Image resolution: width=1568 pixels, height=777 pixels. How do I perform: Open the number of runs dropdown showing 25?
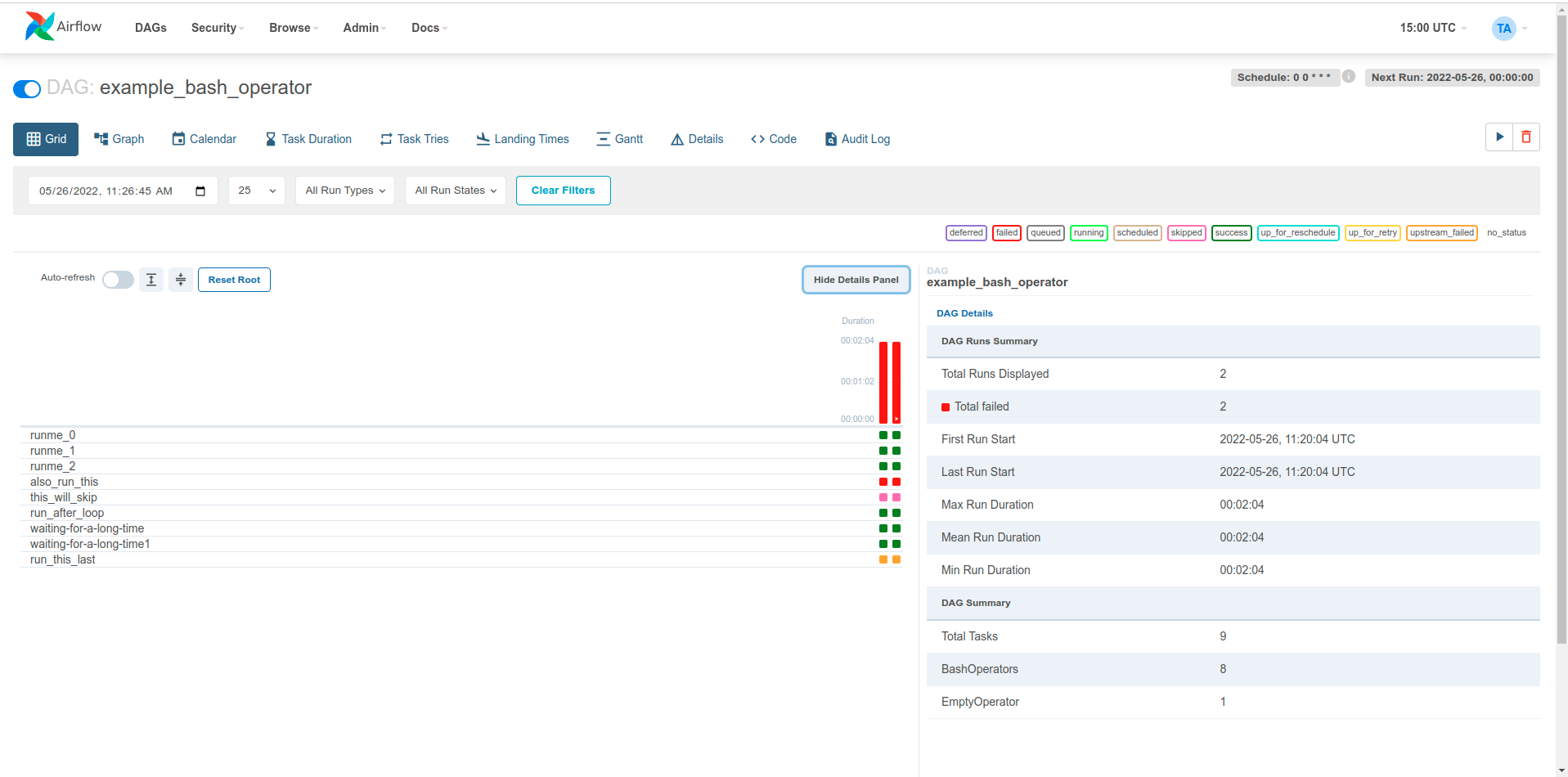coord(257,191)
